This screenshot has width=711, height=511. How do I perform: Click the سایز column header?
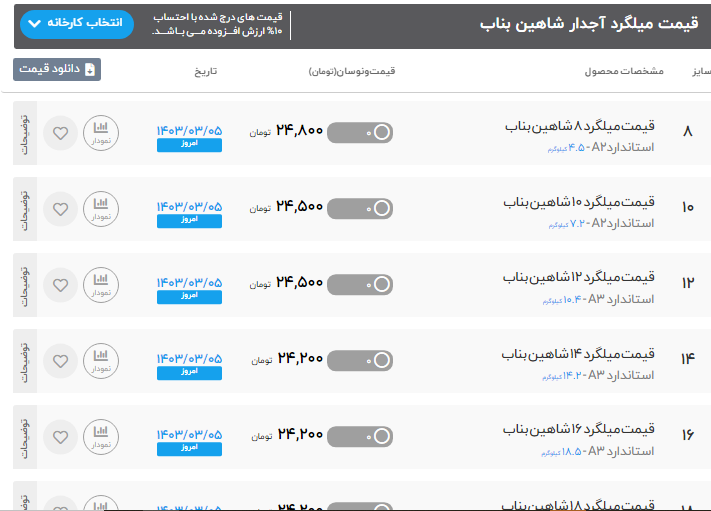700,71
